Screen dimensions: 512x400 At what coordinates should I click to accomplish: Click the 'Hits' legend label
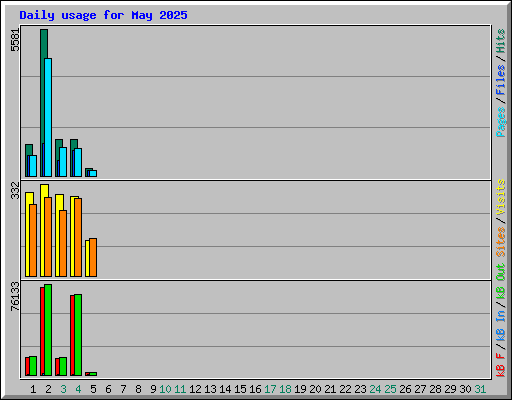tap(500, 41)
